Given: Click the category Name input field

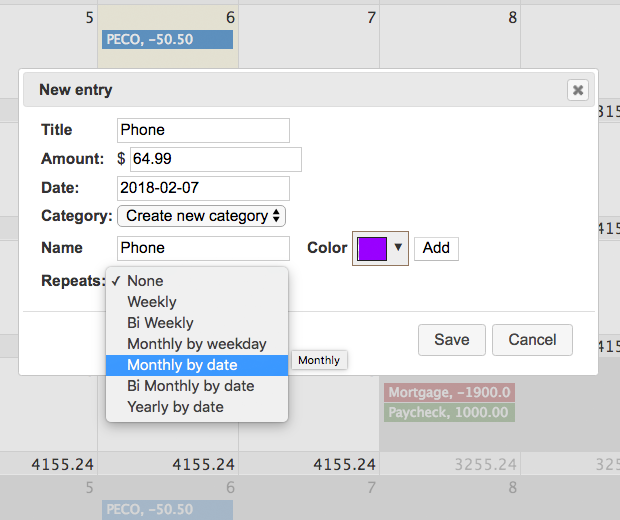Looking at the screenshot, I should (x=203, y=248).
